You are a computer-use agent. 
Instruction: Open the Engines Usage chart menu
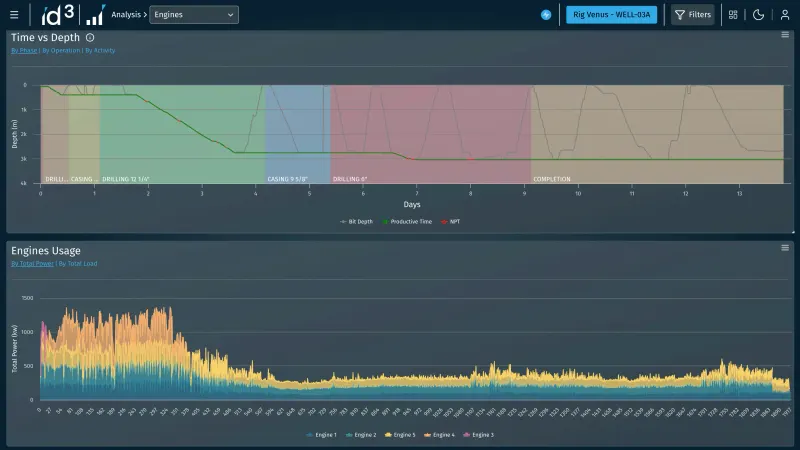coord(785,248)
